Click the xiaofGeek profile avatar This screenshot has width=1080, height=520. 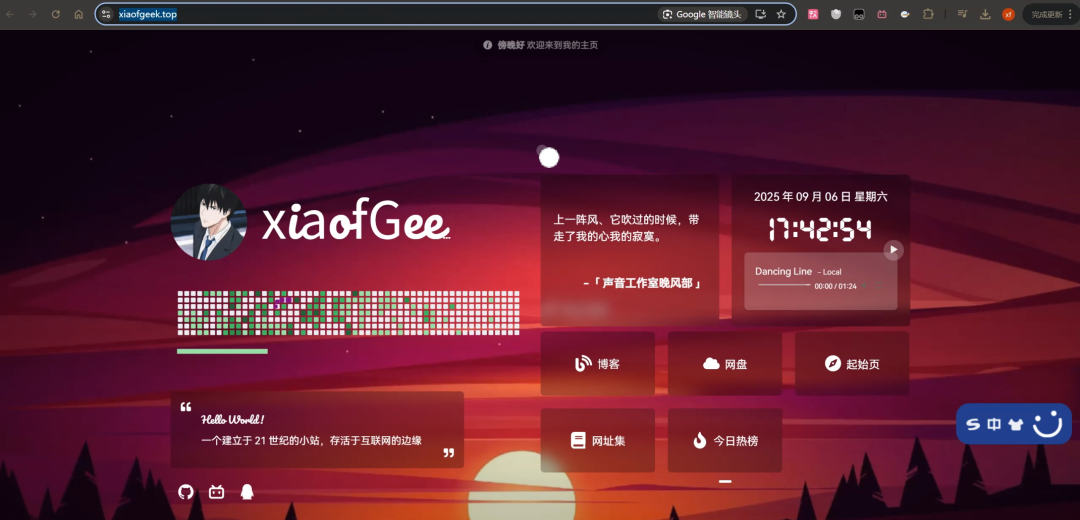pos(209,222)
